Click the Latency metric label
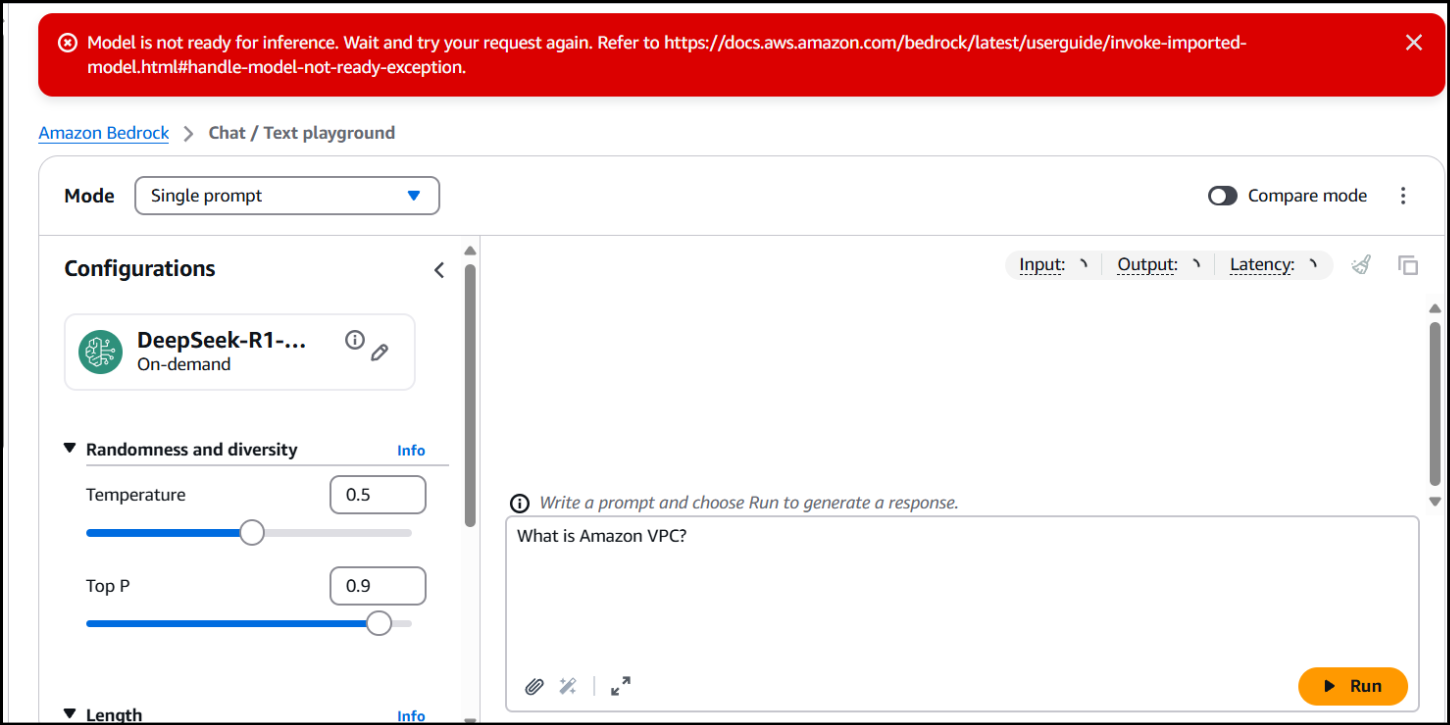The image size is (1450, 725). 1262,265
